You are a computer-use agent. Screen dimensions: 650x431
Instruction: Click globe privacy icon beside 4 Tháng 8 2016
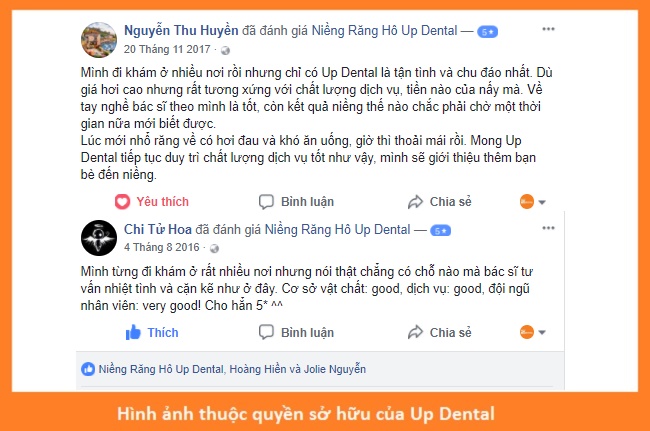(214, 248)
